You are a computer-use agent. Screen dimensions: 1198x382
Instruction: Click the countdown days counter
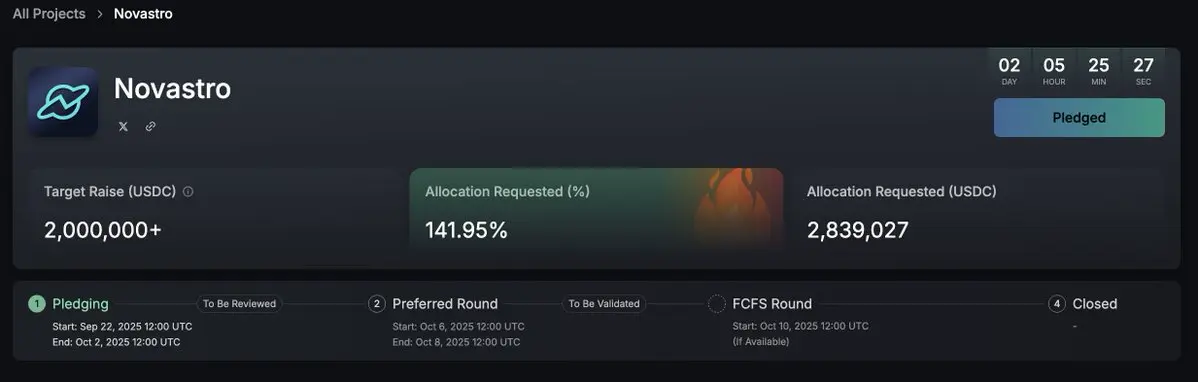click(1009, 70)
